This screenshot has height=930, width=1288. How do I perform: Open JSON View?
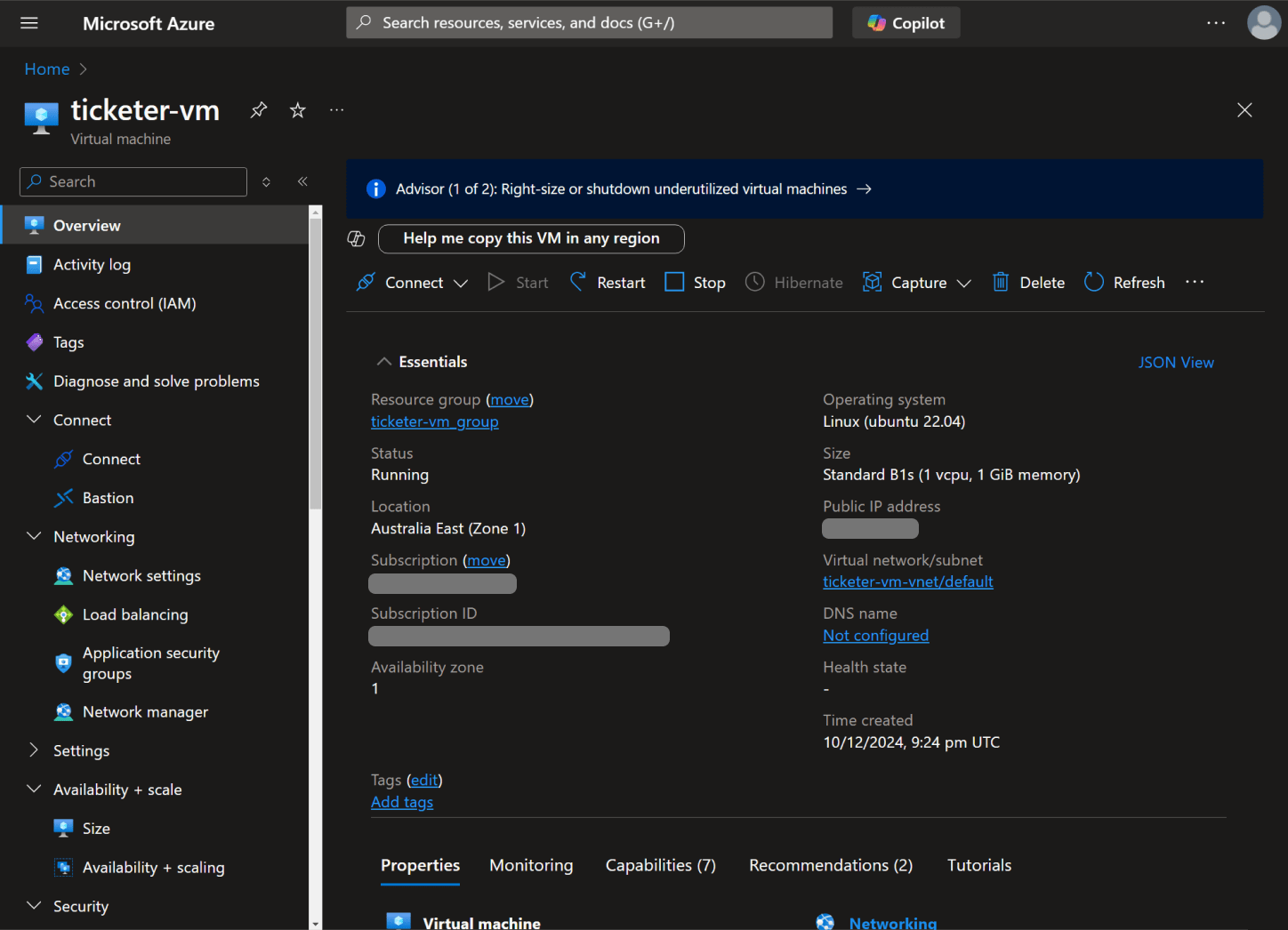pos(1176,363)
